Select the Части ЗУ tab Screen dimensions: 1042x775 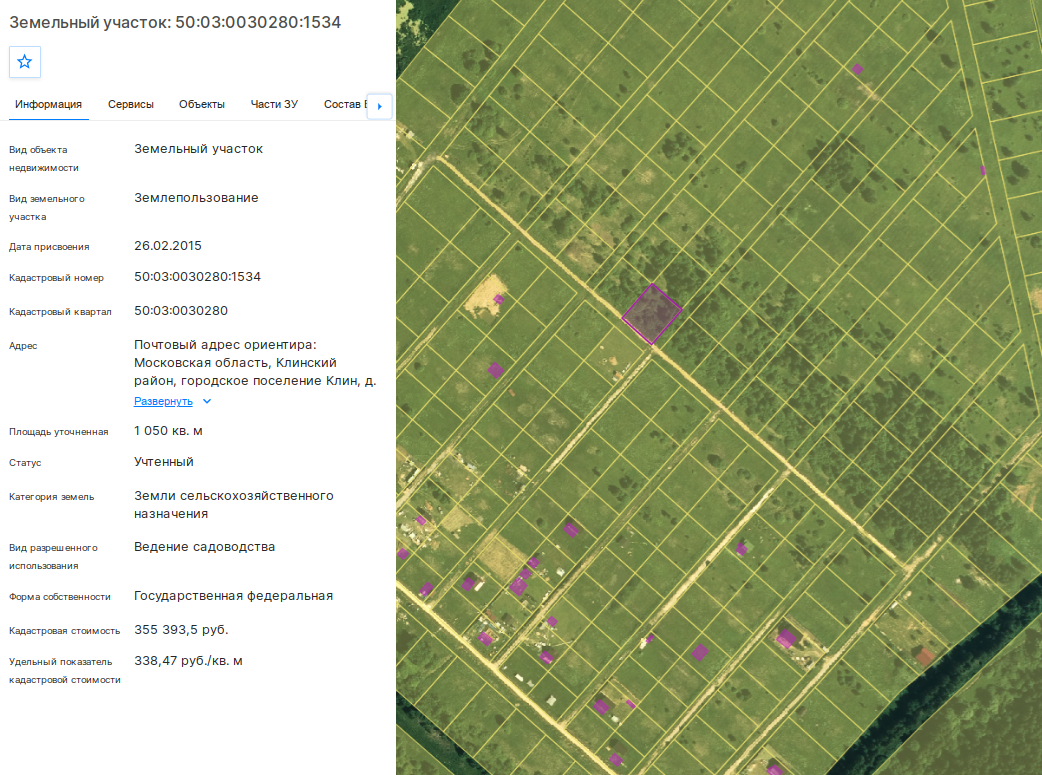(x=274, y=104)
